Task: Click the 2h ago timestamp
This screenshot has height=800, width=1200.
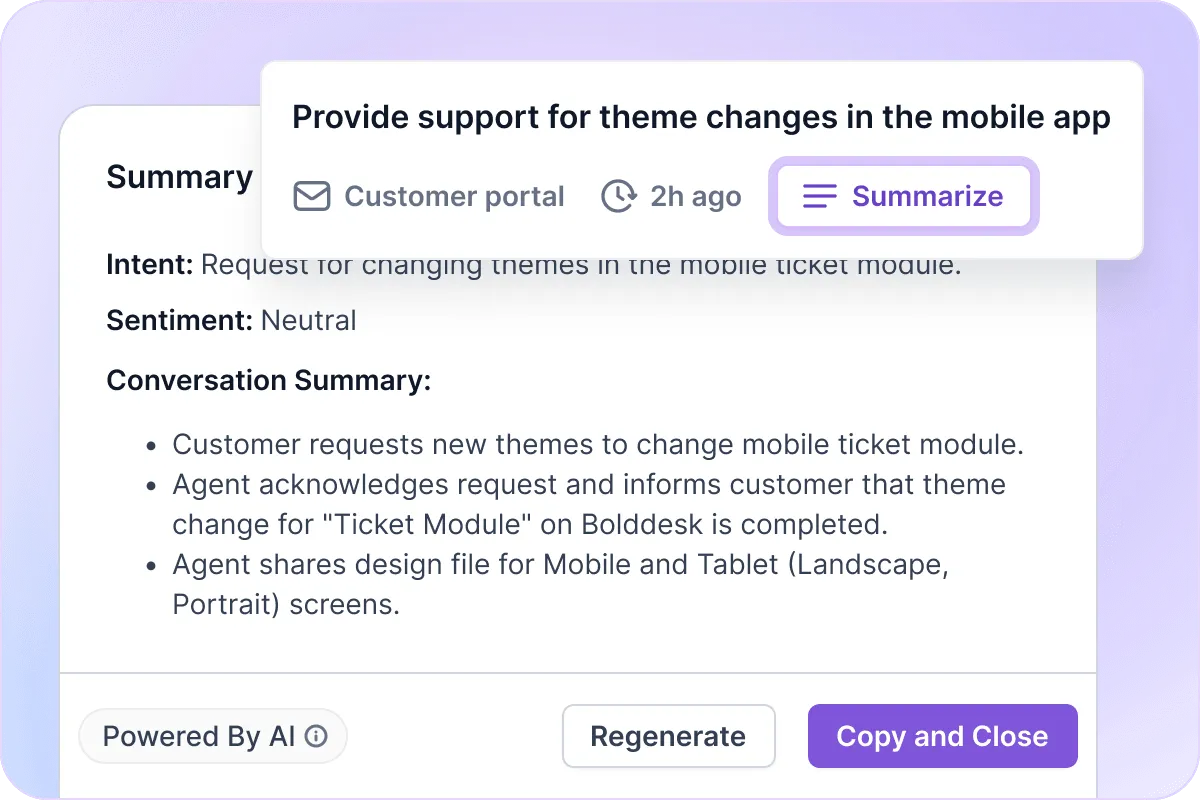Action: [695, 196]
